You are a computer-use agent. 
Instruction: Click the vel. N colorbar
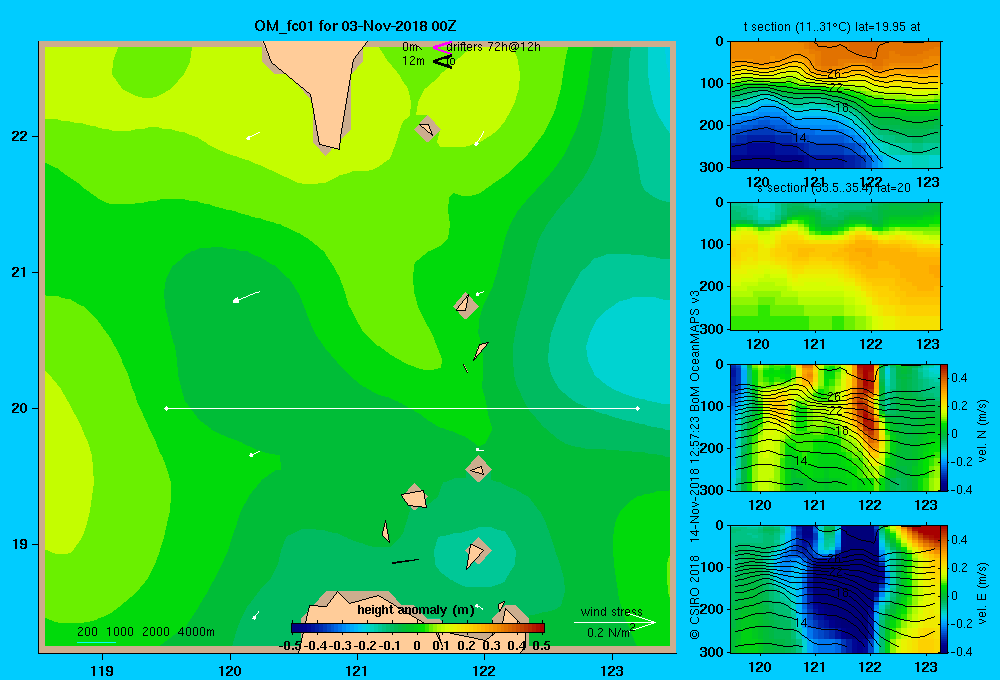point(944,427)
